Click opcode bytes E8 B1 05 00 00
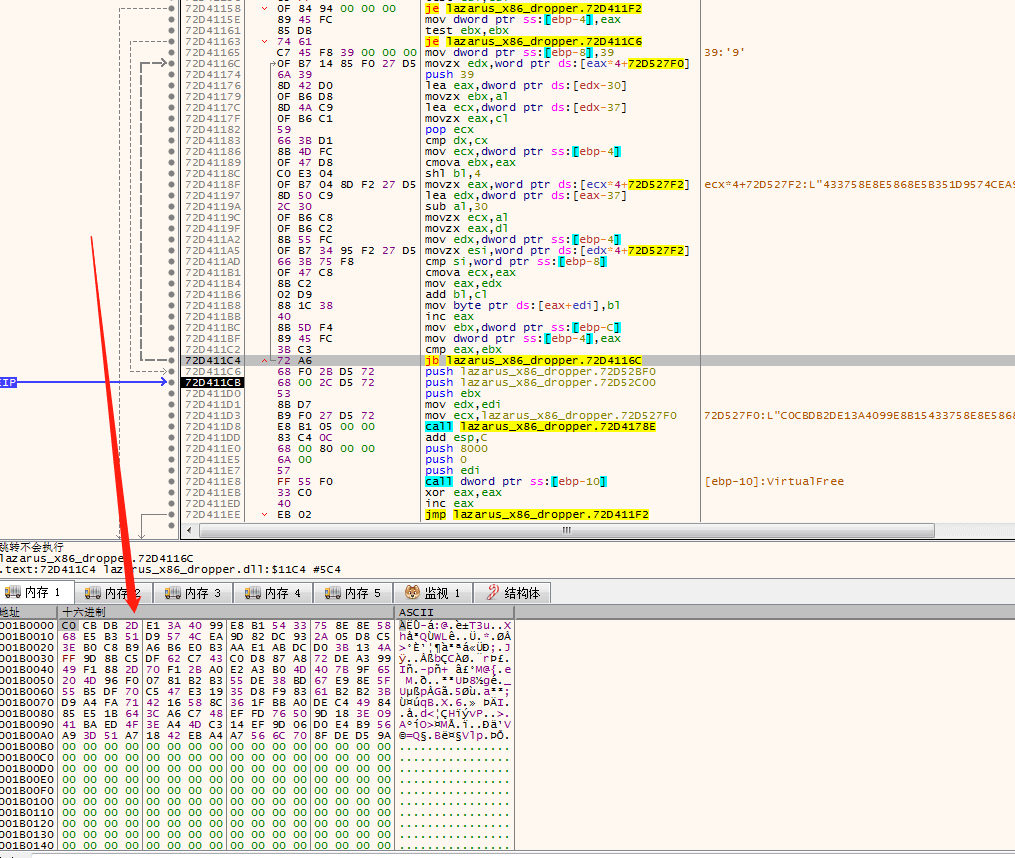The image size is (1015, 858). [326, 427]
